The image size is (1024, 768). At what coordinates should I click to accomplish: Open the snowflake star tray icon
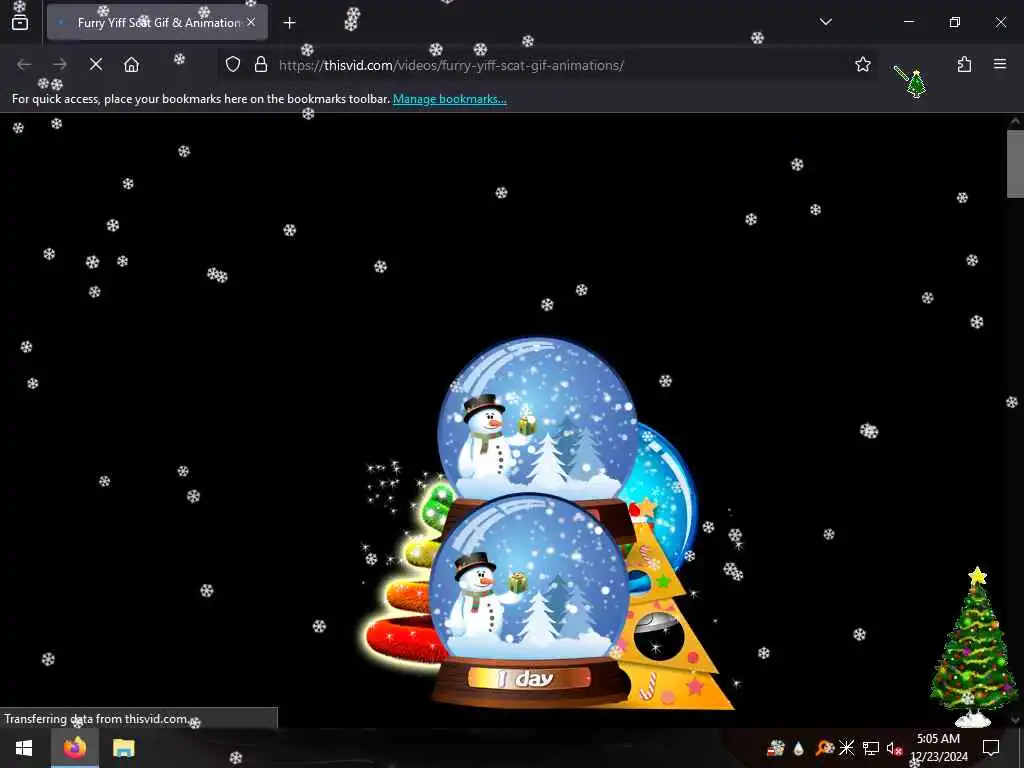(847, 748)
